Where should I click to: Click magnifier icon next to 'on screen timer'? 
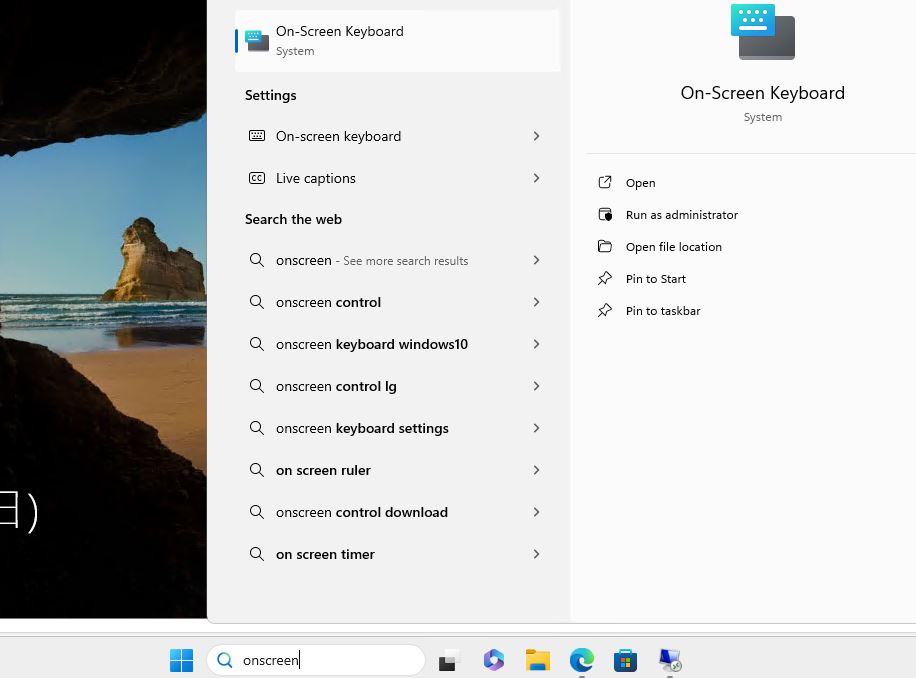click(257, 554)
